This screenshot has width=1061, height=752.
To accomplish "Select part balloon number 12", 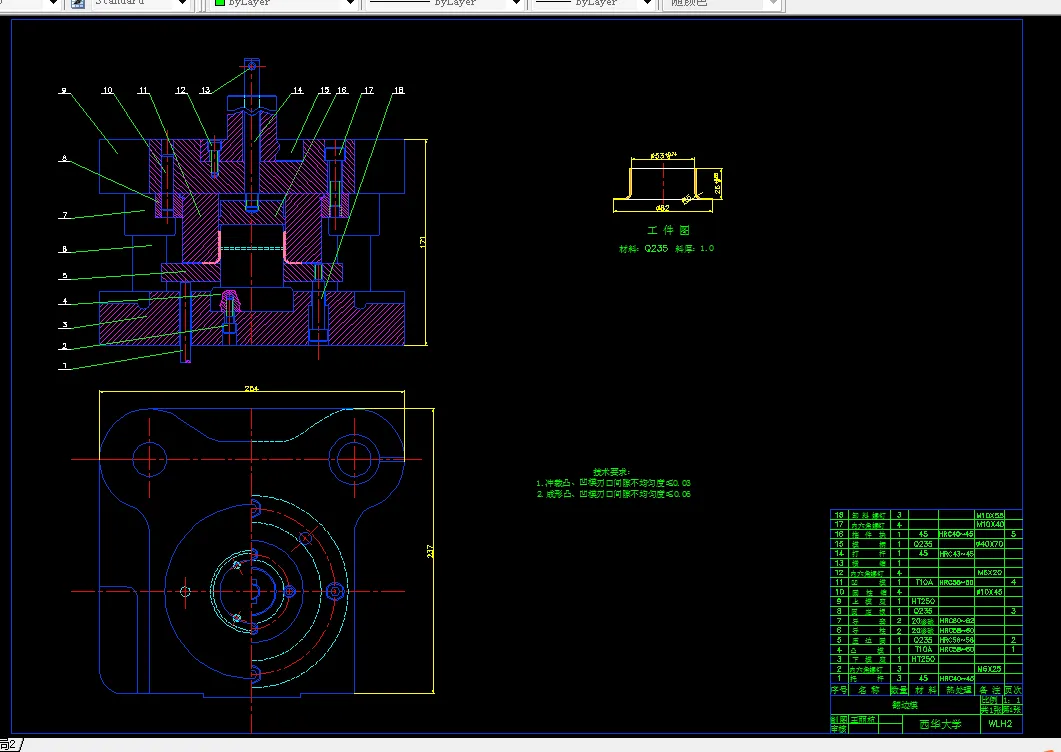I will point(181,90).
